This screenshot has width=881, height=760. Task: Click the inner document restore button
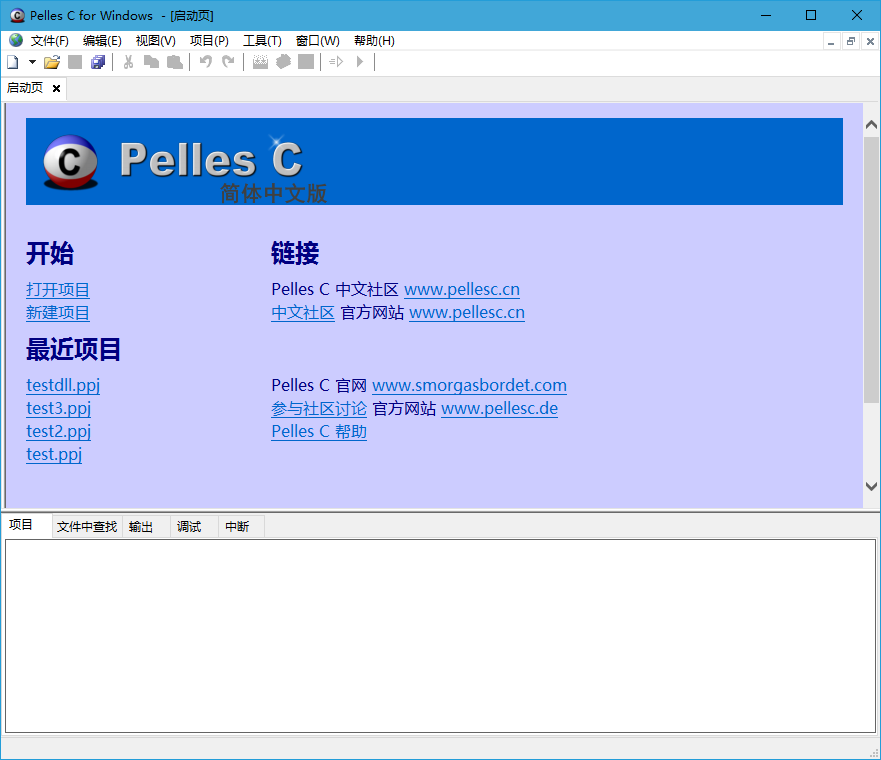[x=851, y=42]
